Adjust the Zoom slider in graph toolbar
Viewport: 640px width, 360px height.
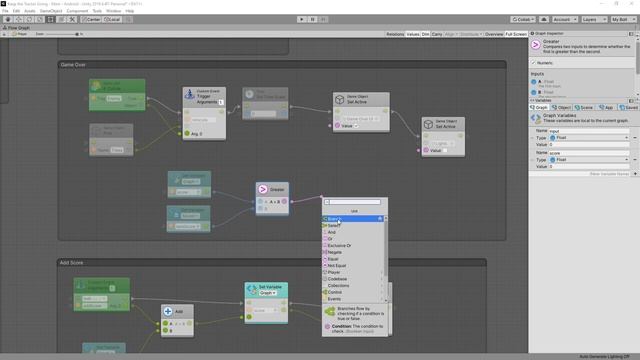(x=62, y=34)
